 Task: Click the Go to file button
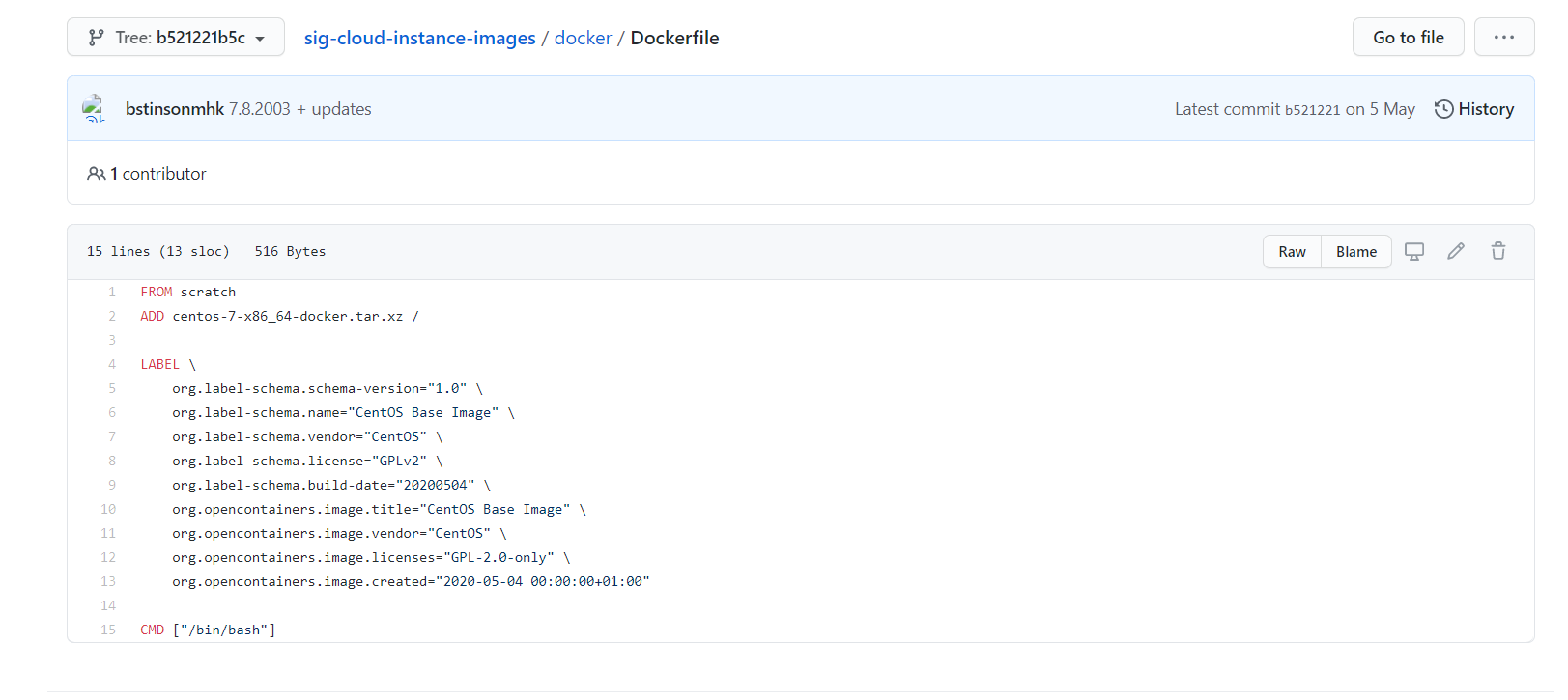coord(1408,38)
